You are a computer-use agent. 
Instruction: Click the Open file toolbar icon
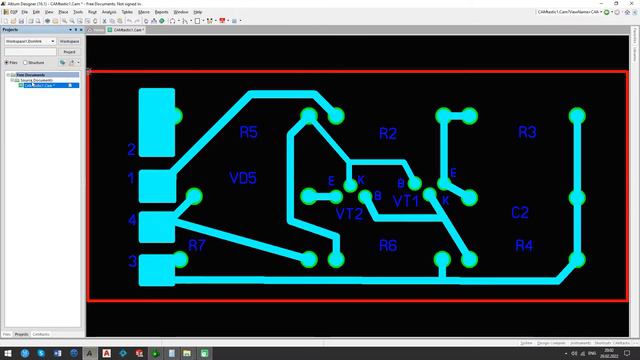pos(13,21)
